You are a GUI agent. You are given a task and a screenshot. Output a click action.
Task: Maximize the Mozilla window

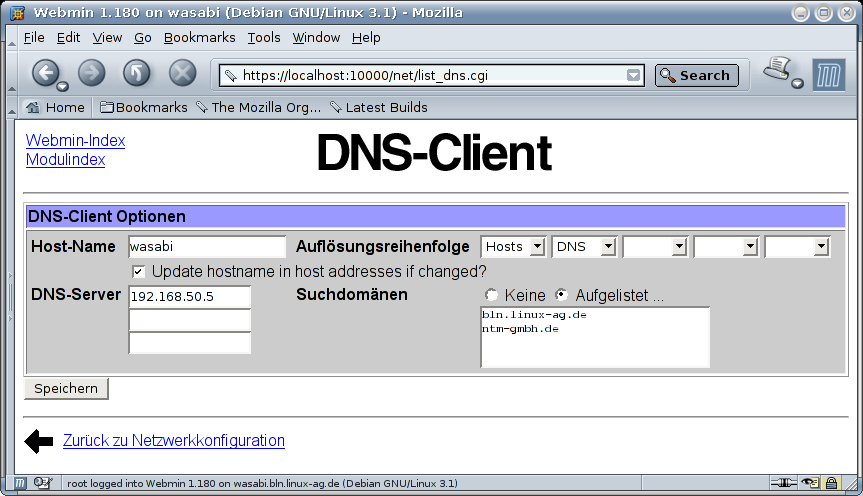[823, 13]
